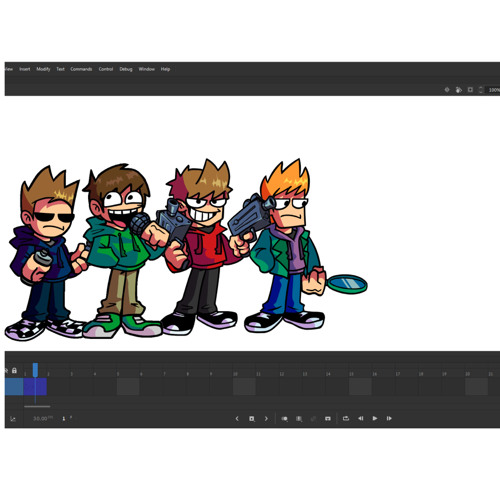Image resolution: width=500 pixels, height=500 pixels.
Task: Click the center stage icon
Action: 447,90
